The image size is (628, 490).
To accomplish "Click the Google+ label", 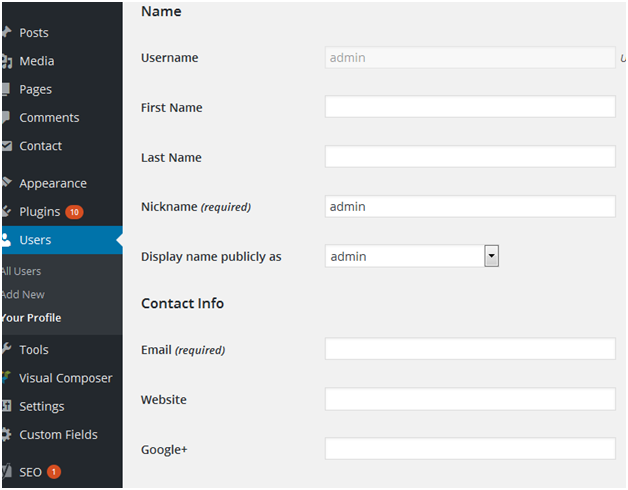I will pyautogui.click(x=164, y=450).
